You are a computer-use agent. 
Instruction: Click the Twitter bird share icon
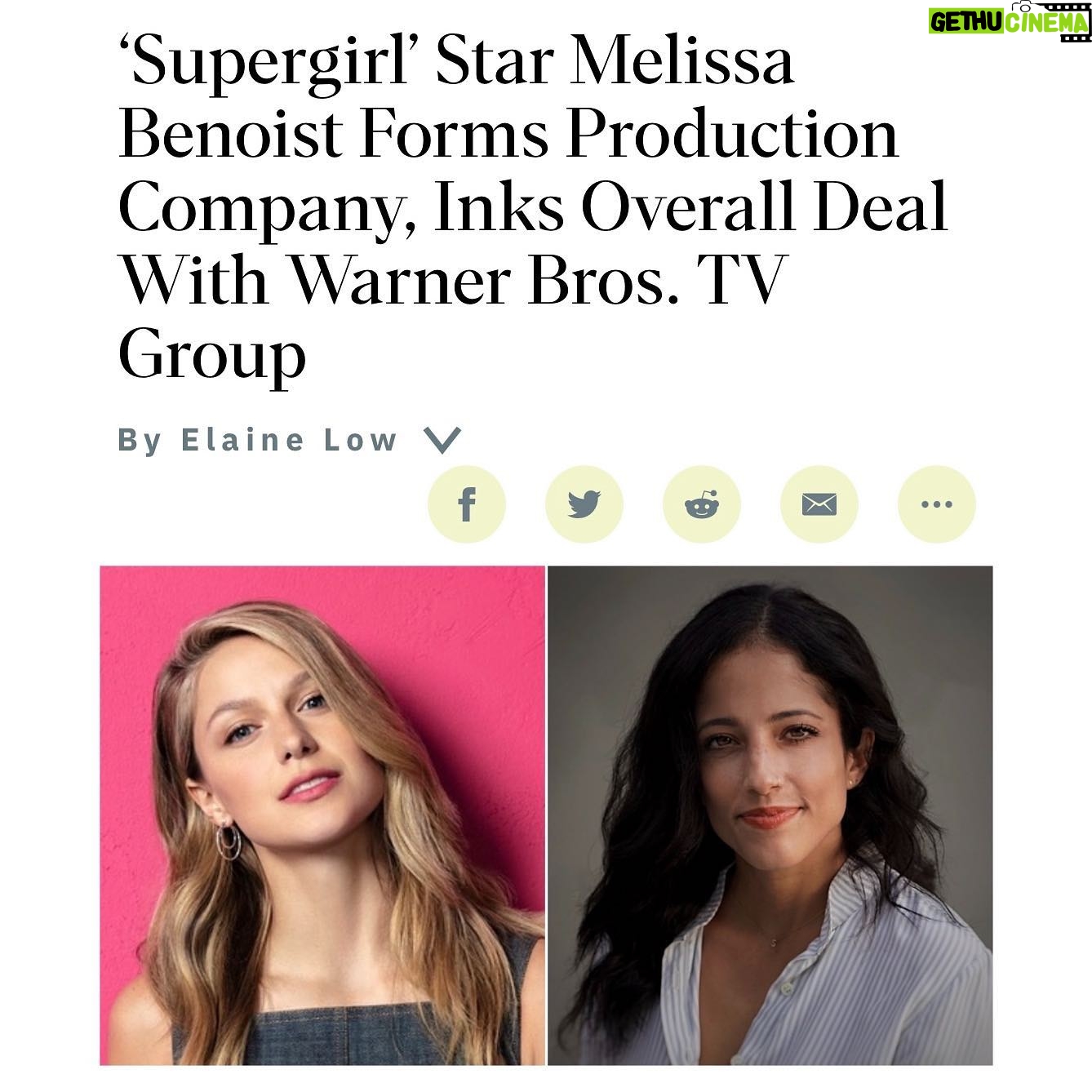coord(584,504)
